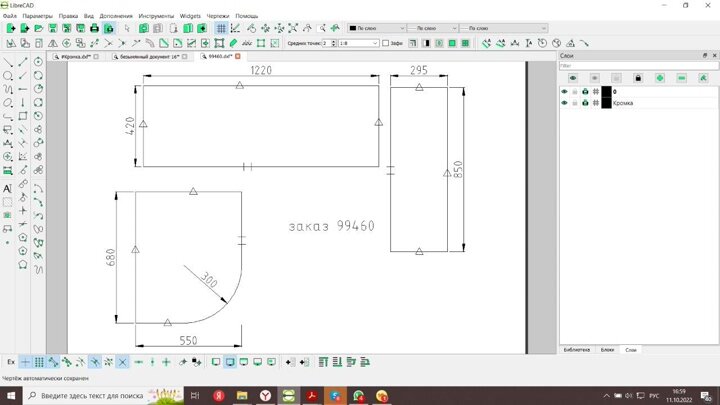Click the Modify layer attributes button
Viewport: 720px width, 405px height.
[x=703, y=78]
